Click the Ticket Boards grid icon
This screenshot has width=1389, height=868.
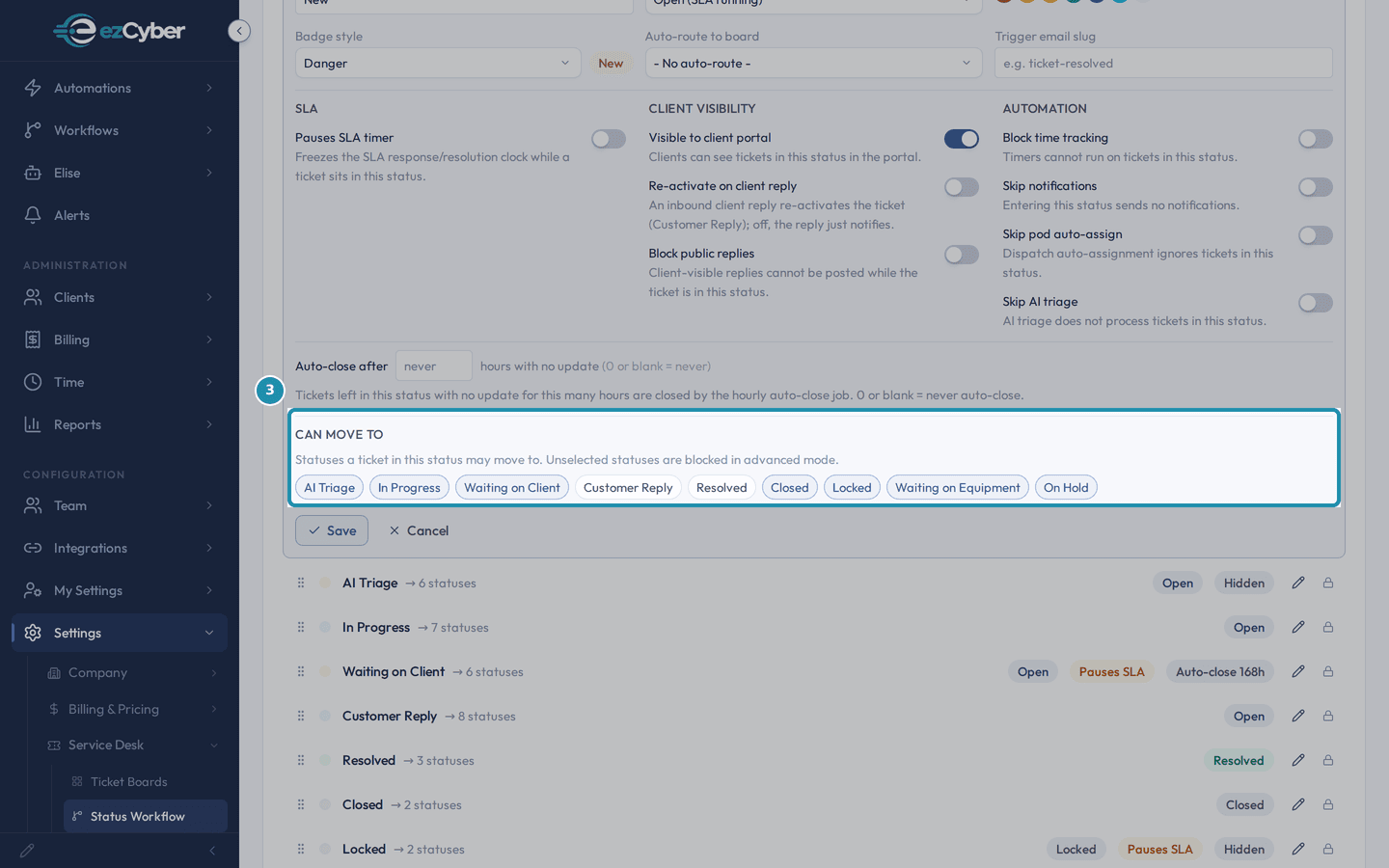click(77, 781)
